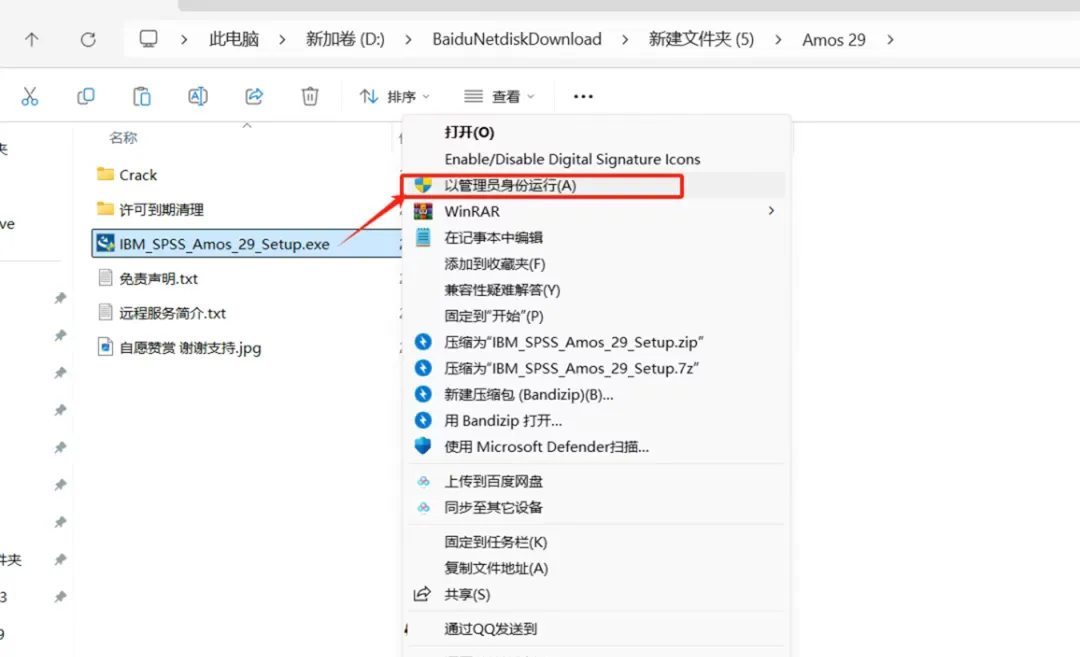Click the 许可到期清理 folder icon
The width and height of the screenshot is (1080, 657).
105,209
